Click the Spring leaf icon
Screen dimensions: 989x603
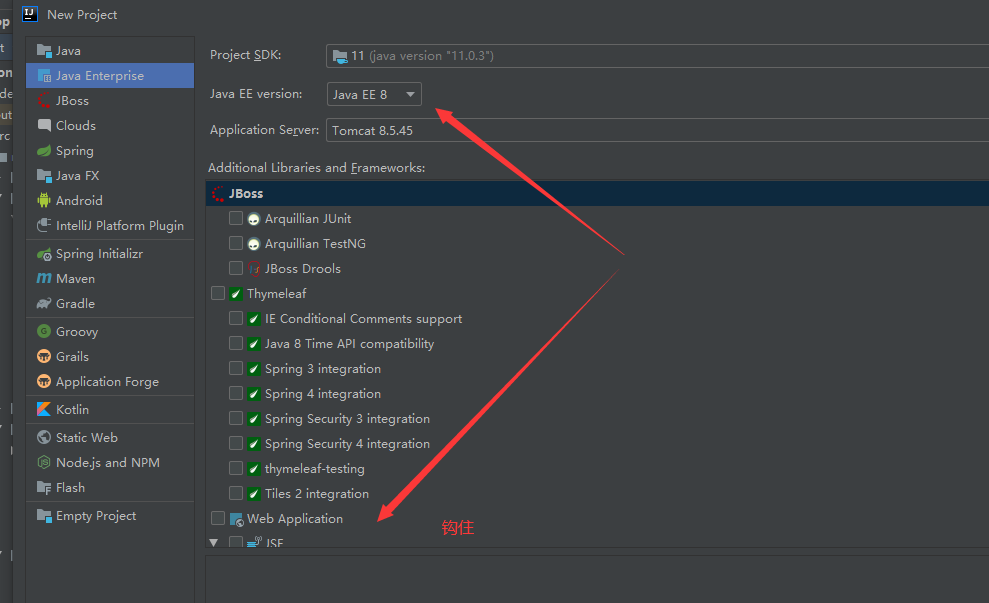click(44, 151)
